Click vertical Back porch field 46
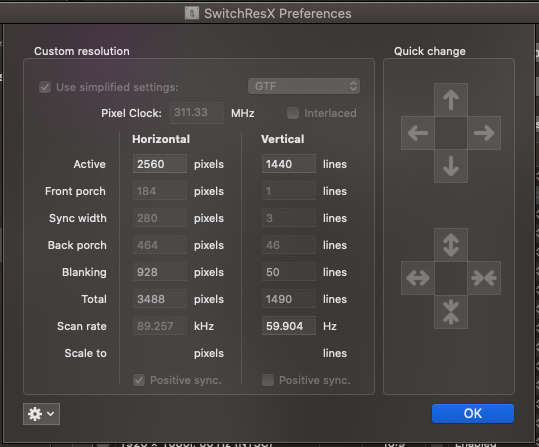This screenshot has height=447, width=539. (x=289, y=245)
